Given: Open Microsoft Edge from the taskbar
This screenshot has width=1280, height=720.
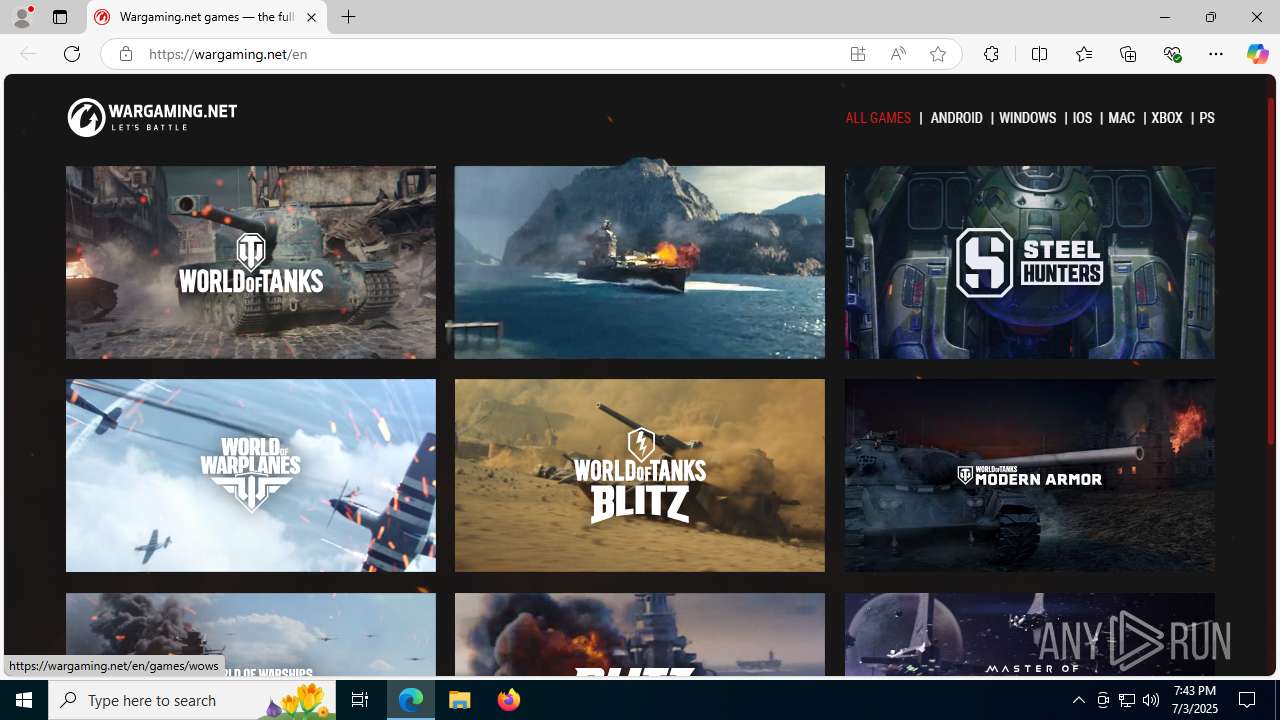Looking at the screenshot, I should 411,700.
